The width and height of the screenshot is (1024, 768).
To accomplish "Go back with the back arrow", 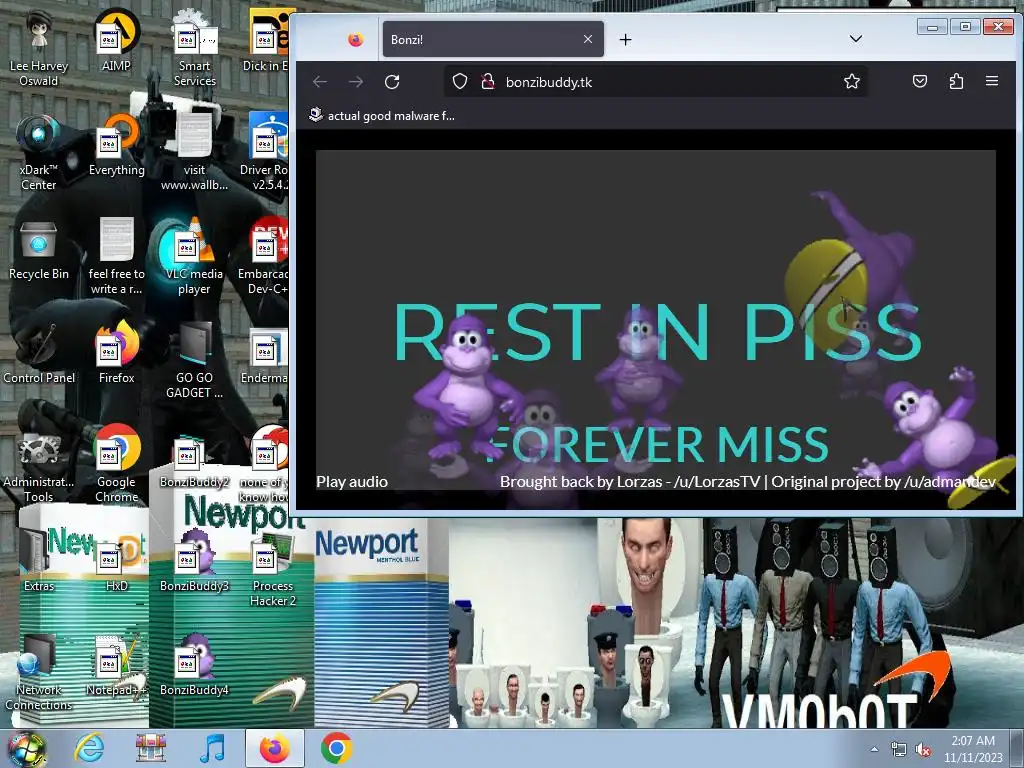I will (319, 82).
